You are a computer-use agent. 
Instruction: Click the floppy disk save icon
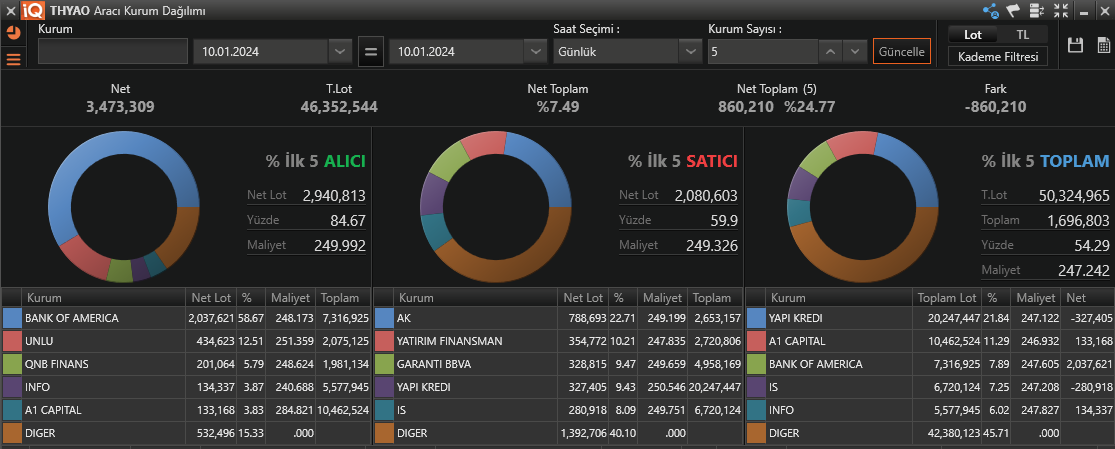(1075, 46)
